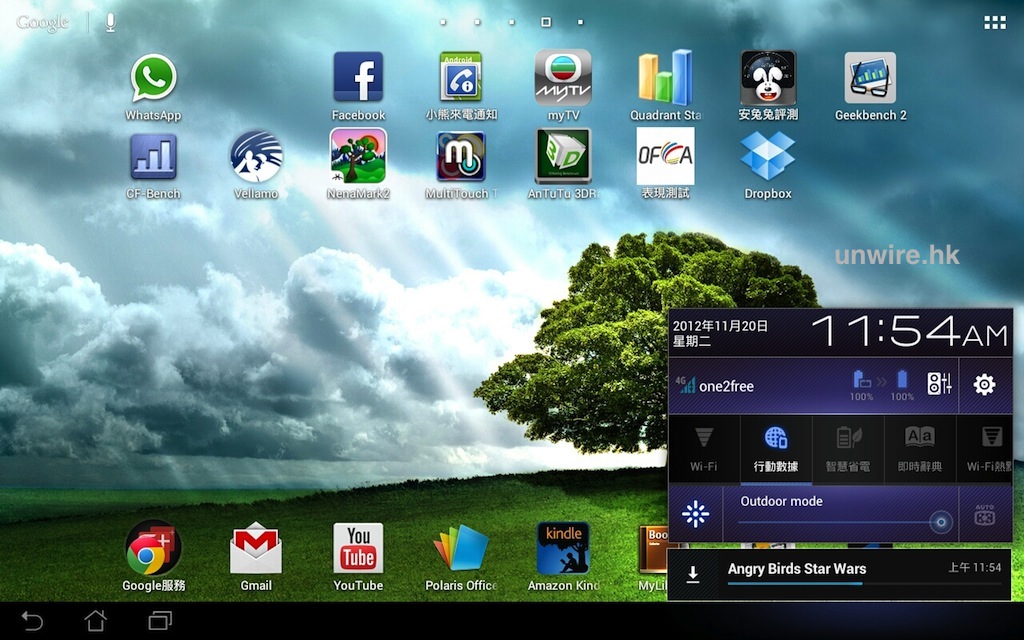
Task: Open settings via the gear icon
Action: pos(984,385)
